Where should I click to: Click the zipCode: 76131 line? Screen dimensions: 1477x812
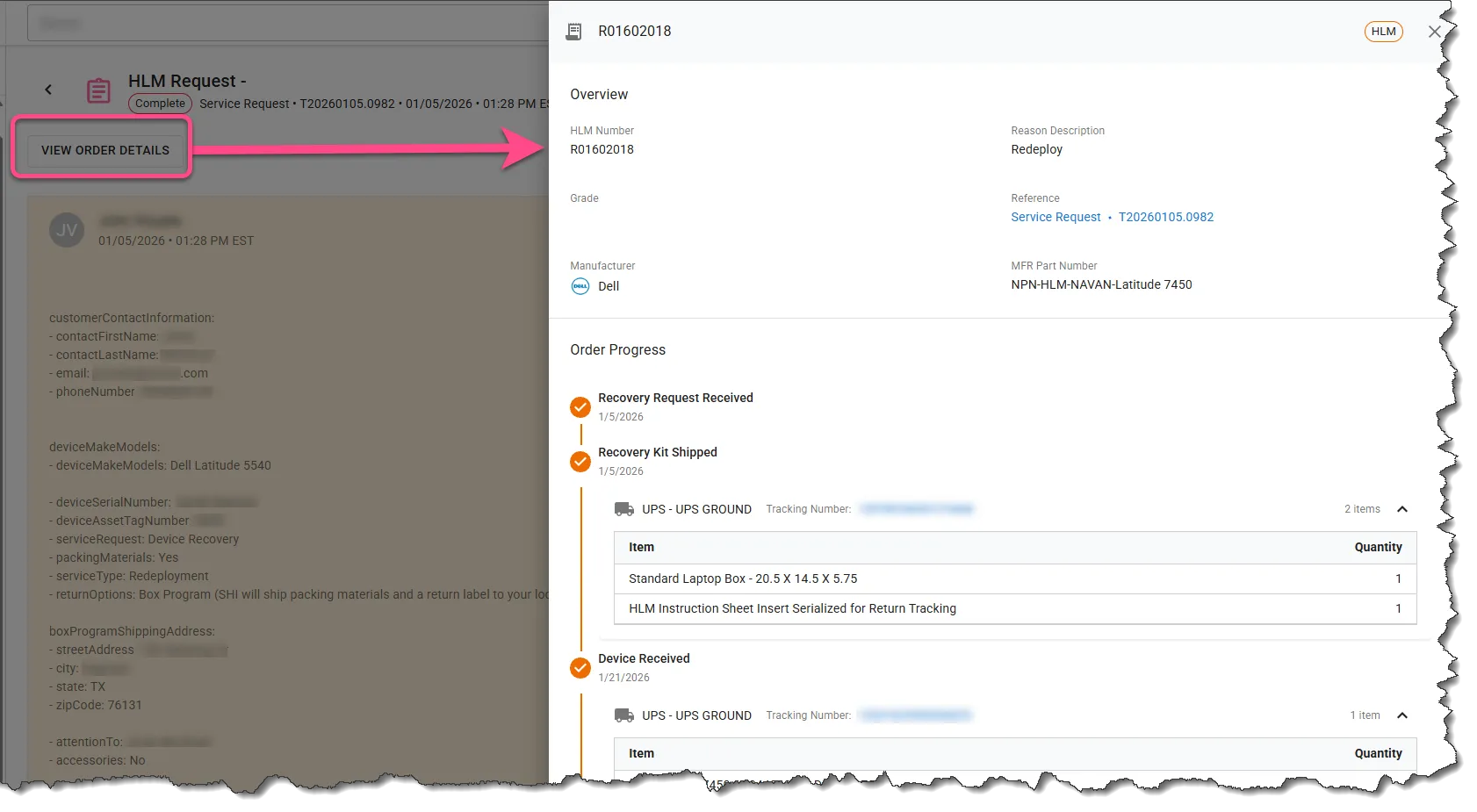(x=95, y=705)
